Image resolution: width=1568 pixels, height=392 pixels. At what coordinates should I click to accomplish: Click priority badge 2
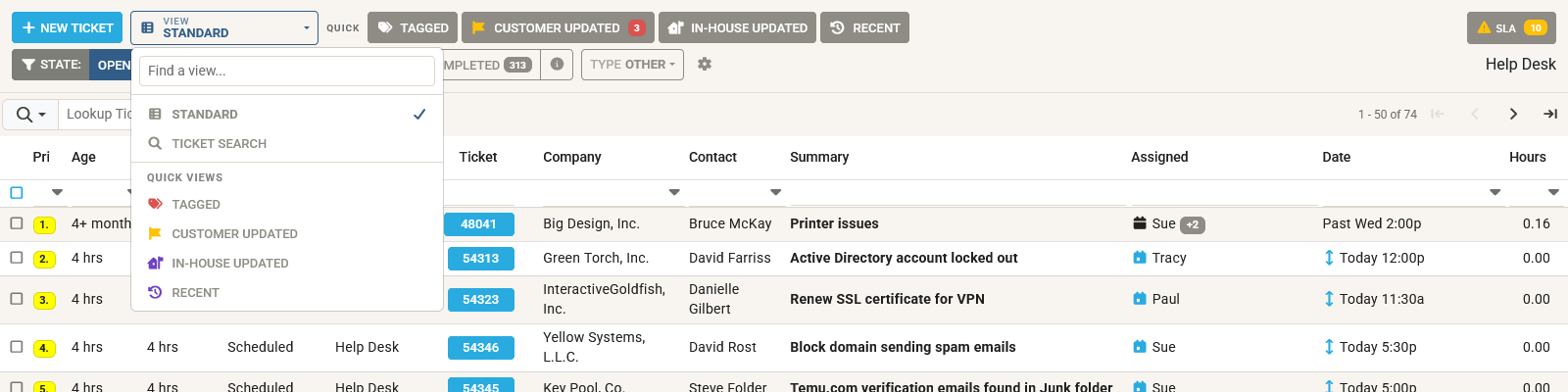(44, 259)
